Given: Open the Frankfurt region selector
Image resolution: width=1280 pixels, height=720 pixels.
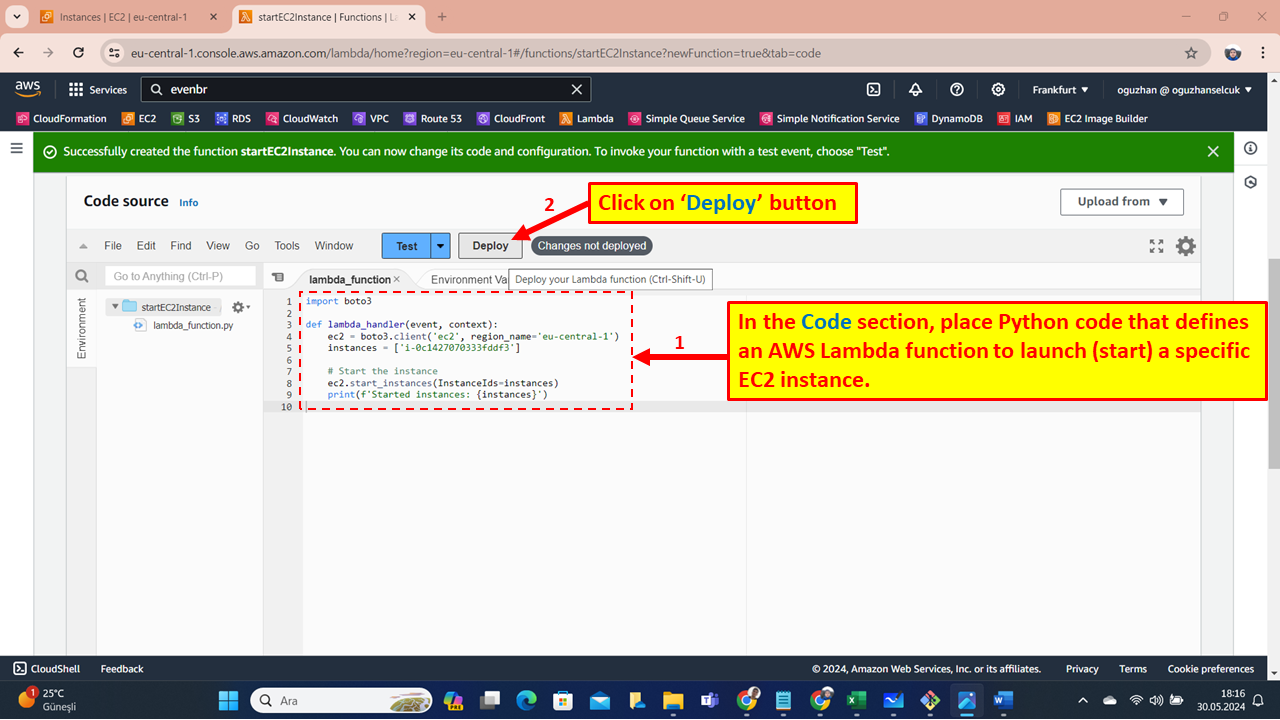Looking at the screenshot, I should point(1060,89).
